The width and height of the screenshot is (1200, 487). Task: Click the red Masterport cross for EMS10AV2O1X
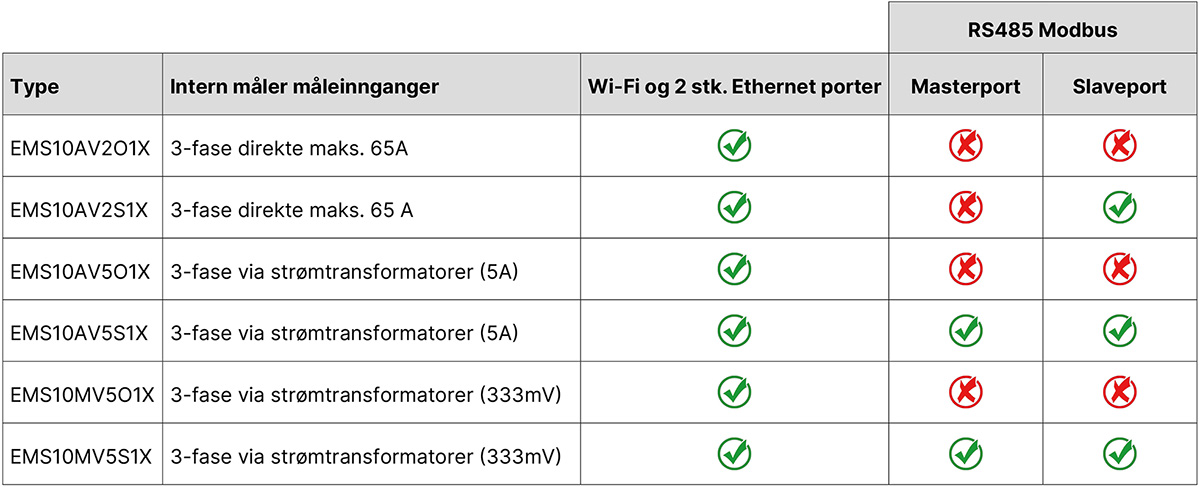[x=965, y=146]
